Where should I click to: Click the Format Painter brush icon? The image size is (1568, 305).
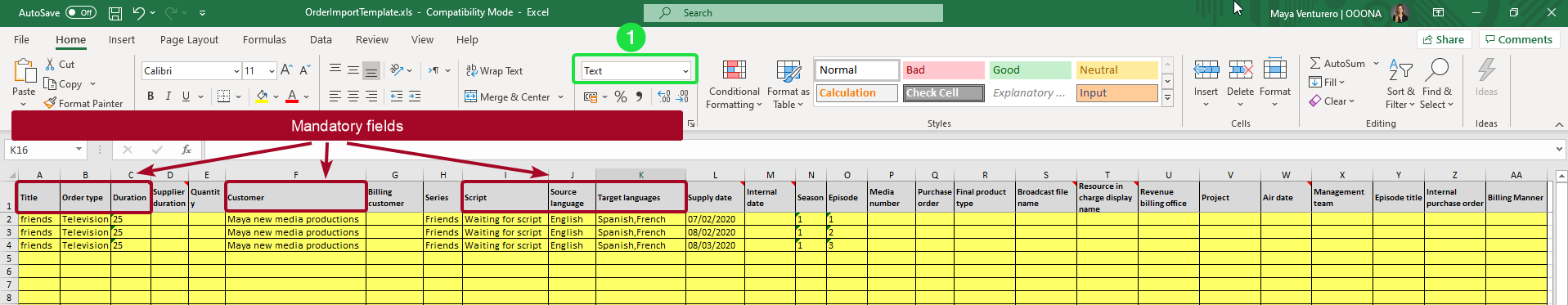[x=50, y=103]
